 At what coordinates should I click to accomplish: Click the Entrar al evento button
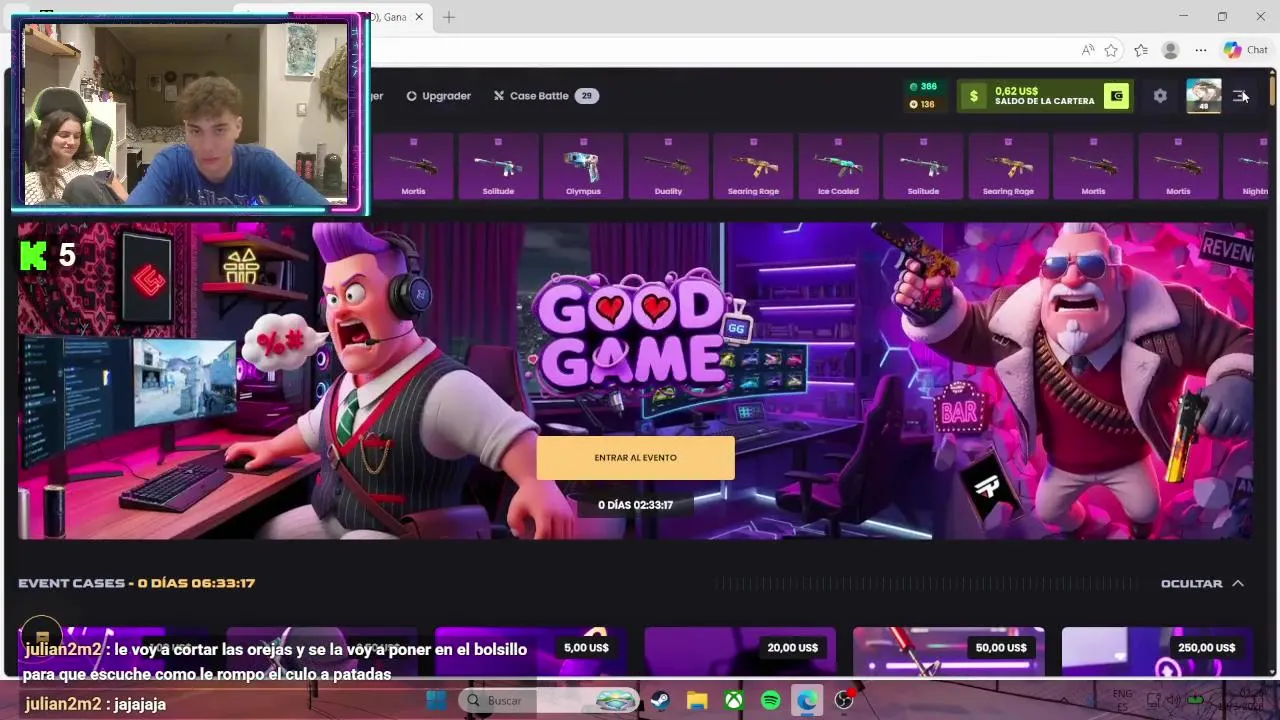tap(635, 458)
